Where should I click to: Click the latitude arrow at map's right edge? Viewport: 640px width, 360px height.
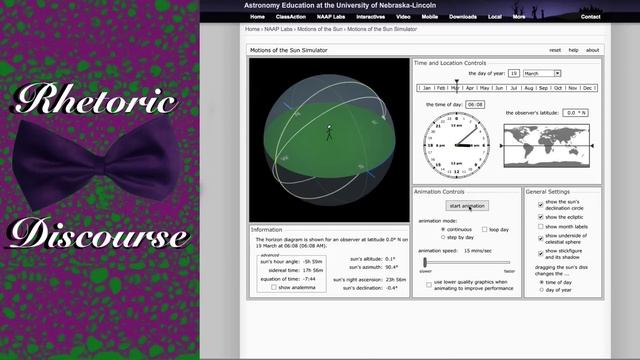(592, 146)
